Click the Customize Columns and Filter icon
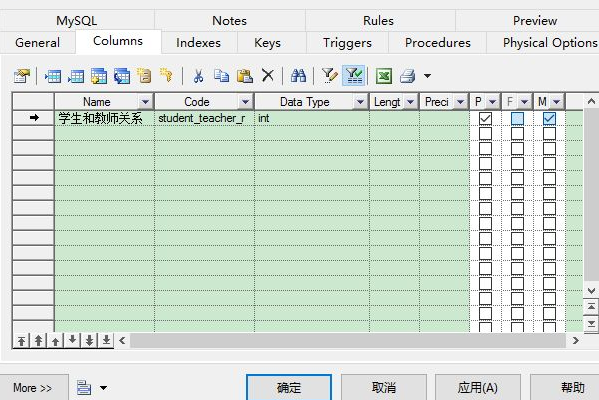The image size is (599, 400). (x=329, y=76)
